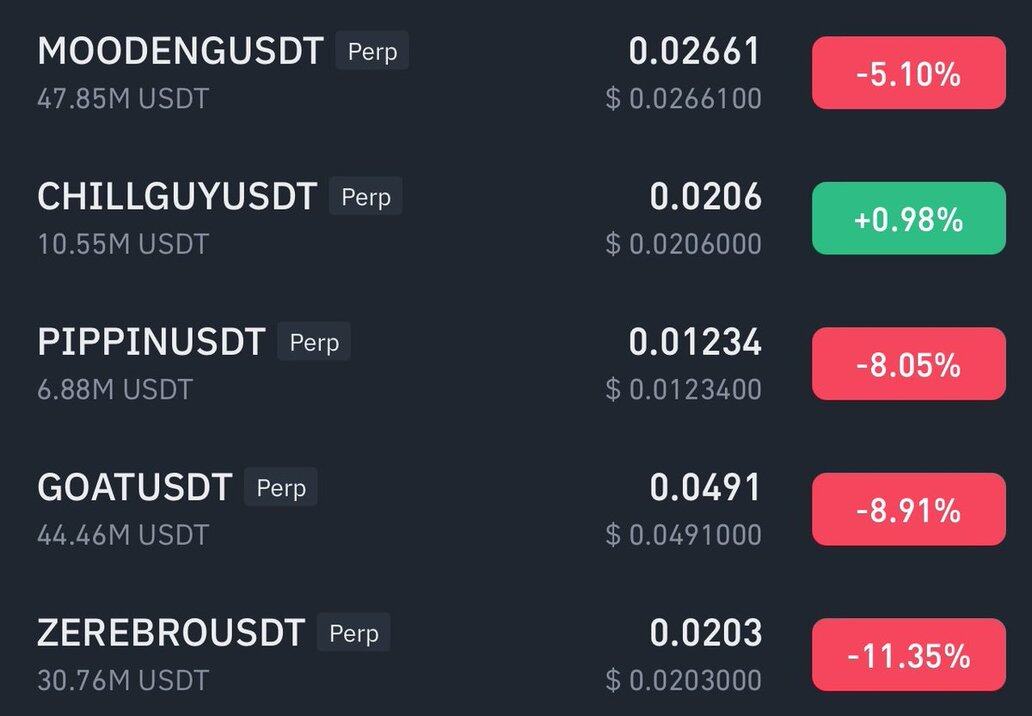1032x716 pixels.
Task: Select the PIPPIN price 0.01234
Action: click(695, 342)
